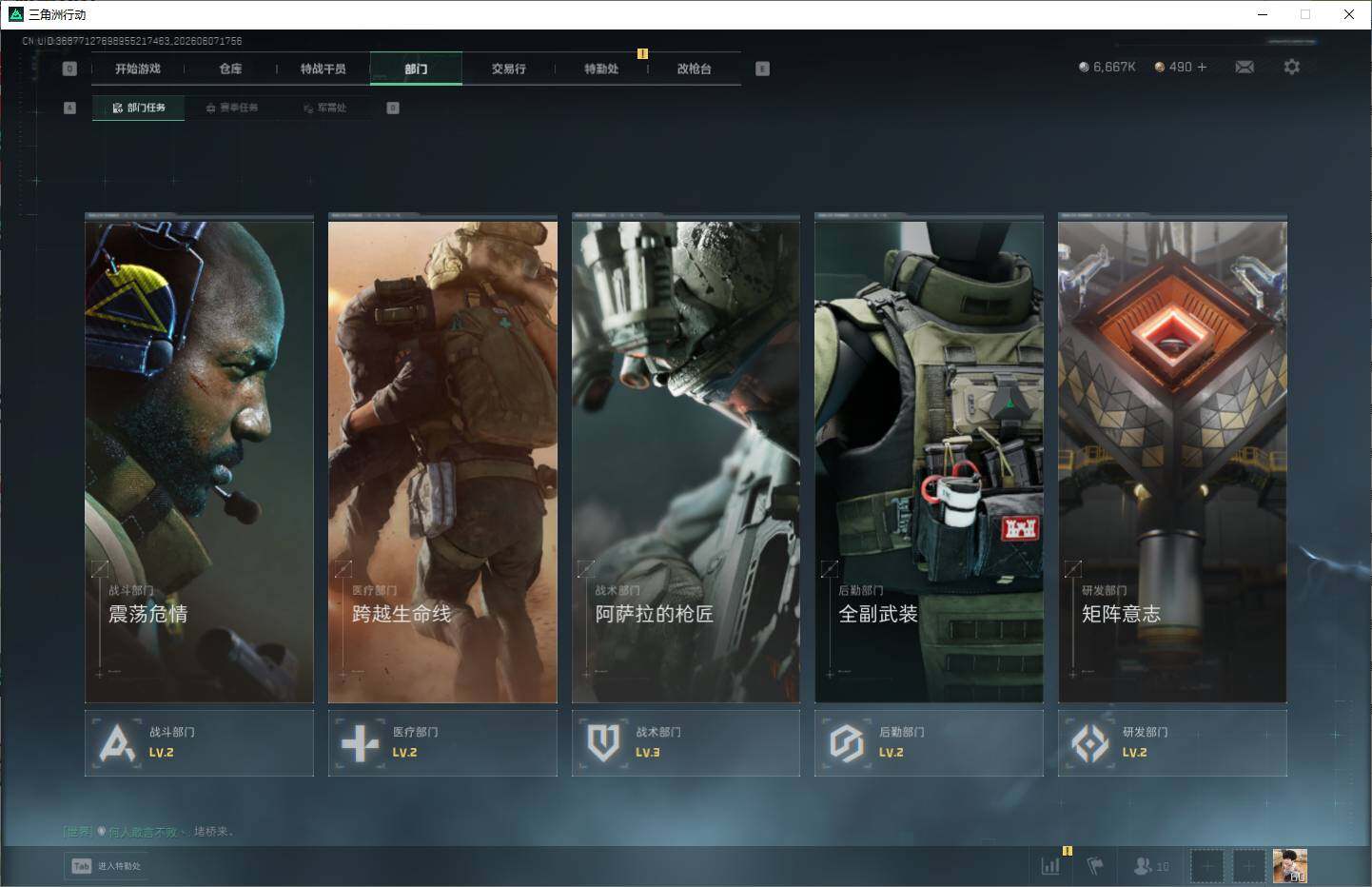Screen dimensions: 1372x887
Task: Click the E next-tab key icon
Action: [762, 69]
